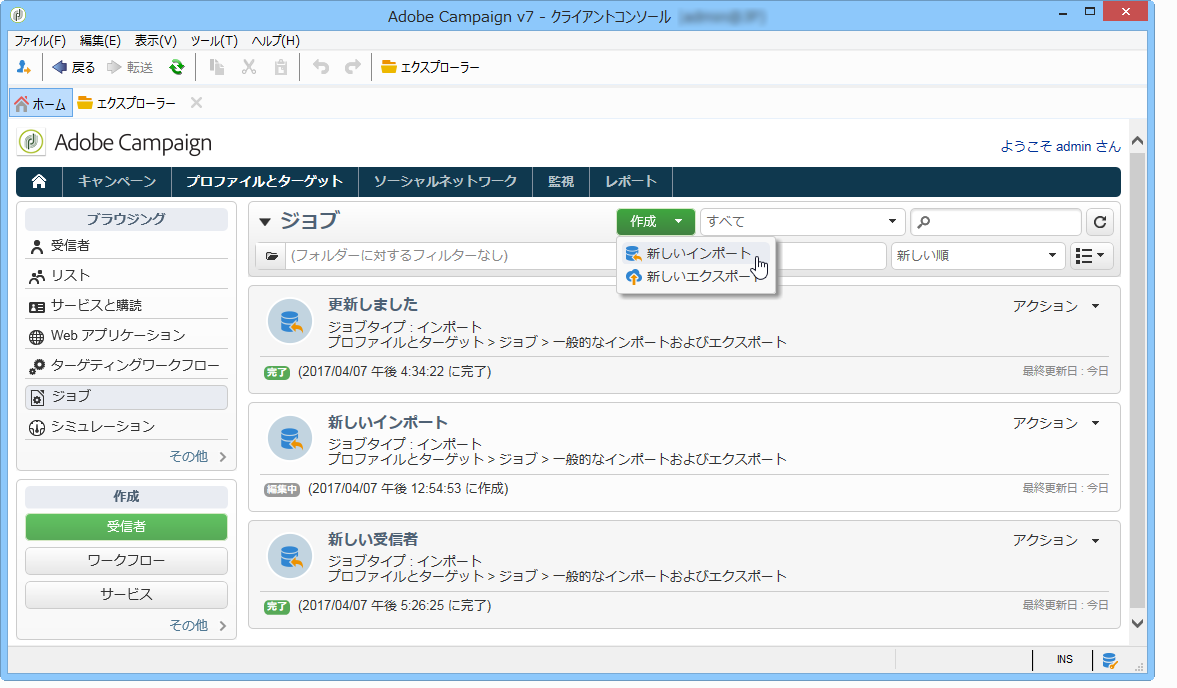Open the レポート navigation tab
Screen dimensions: 1177x688
[631, 182]
